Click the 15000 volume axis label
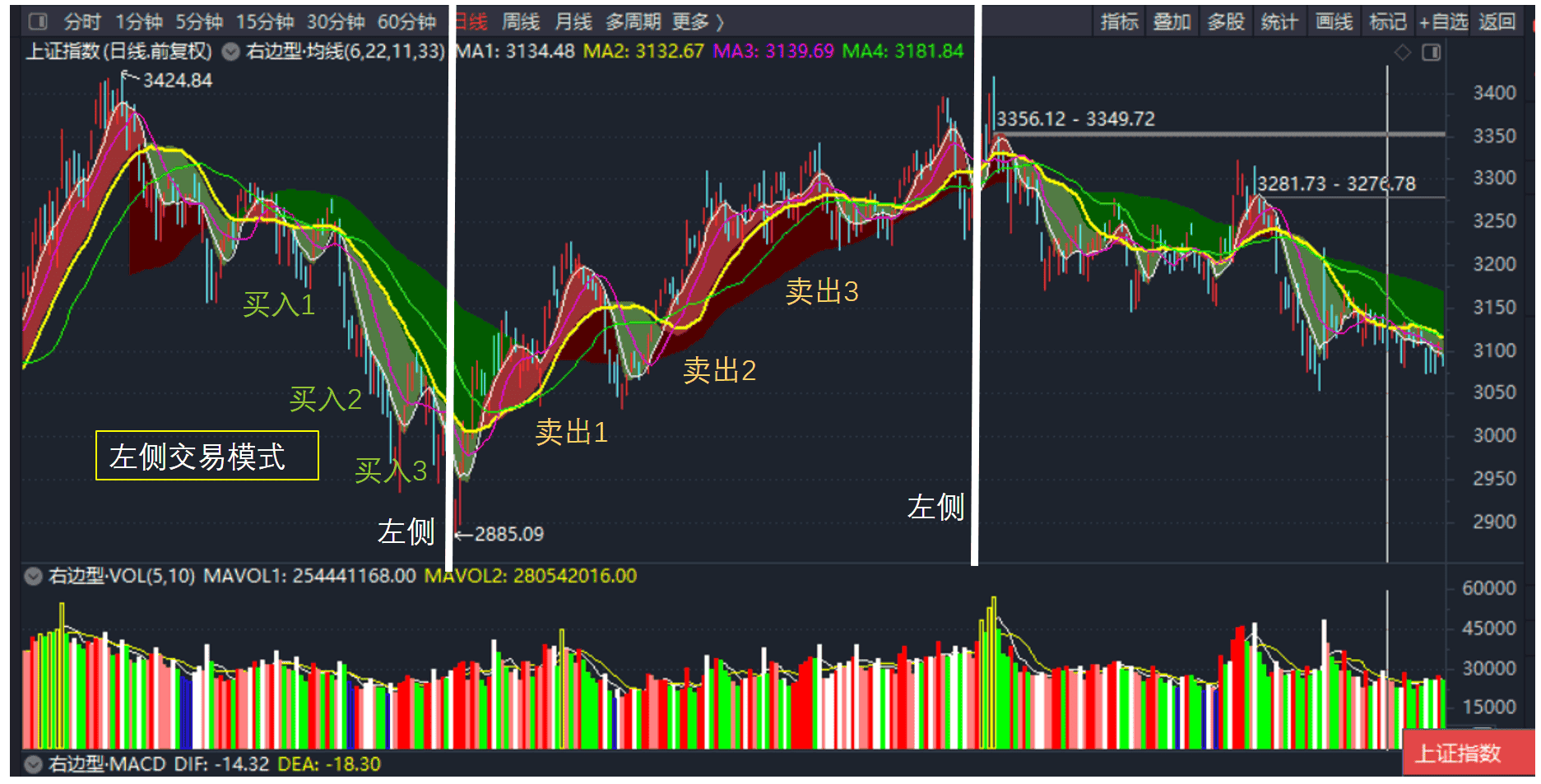Image resolution: width=1541 pixels, height=784 pixels. 1489,707
